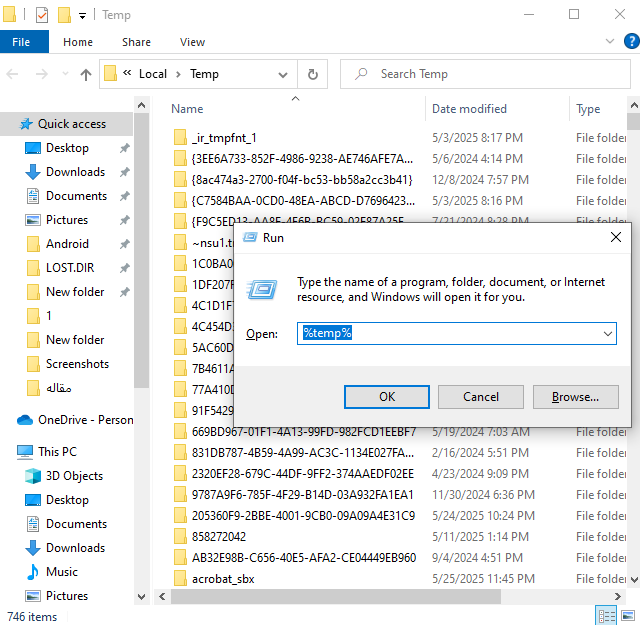Click the Local breadcrumb in address bar
The height and width of the screenshot is (625, 640).
pos(153,74)
